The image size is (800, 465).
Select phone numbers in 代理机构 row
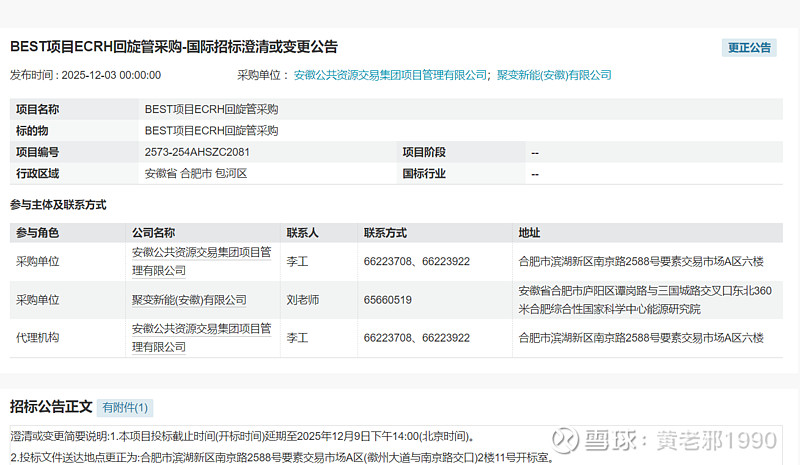coord(417,338)
